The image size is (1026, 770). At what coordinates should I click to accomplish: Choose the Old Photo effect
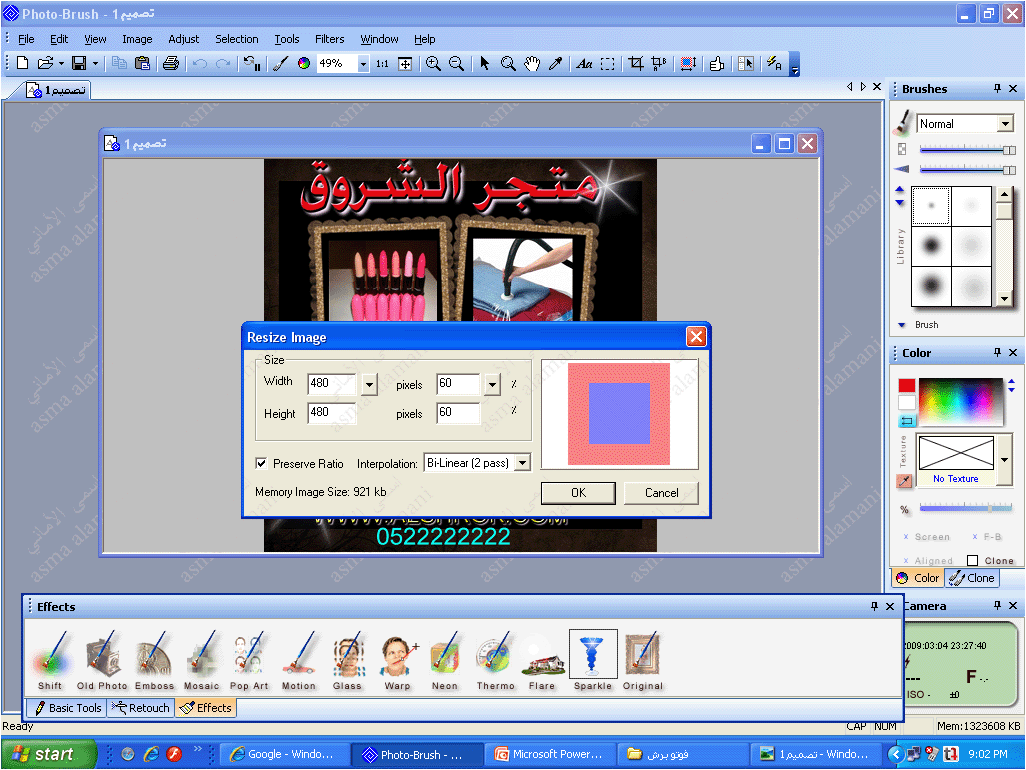pos(103,657)
